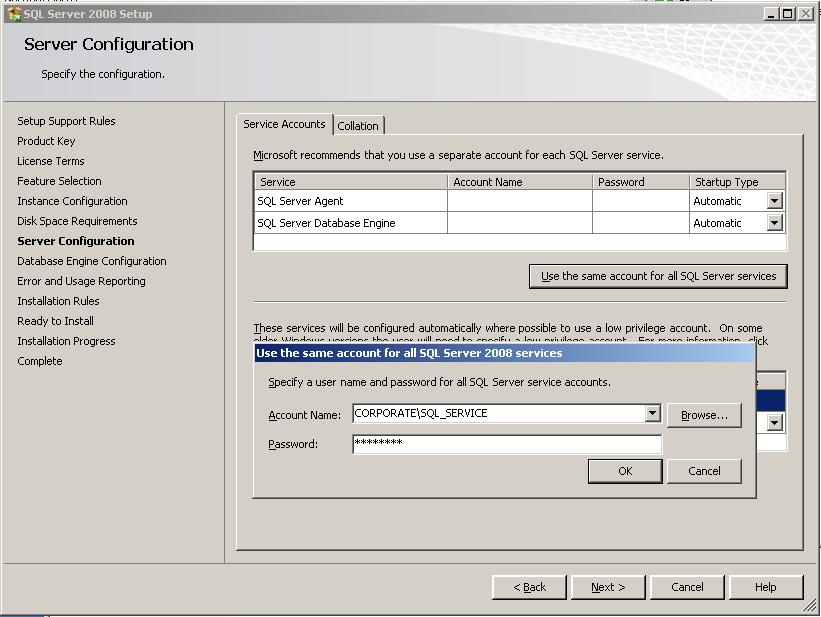Switch to the Collation tab

click(358, 126)
